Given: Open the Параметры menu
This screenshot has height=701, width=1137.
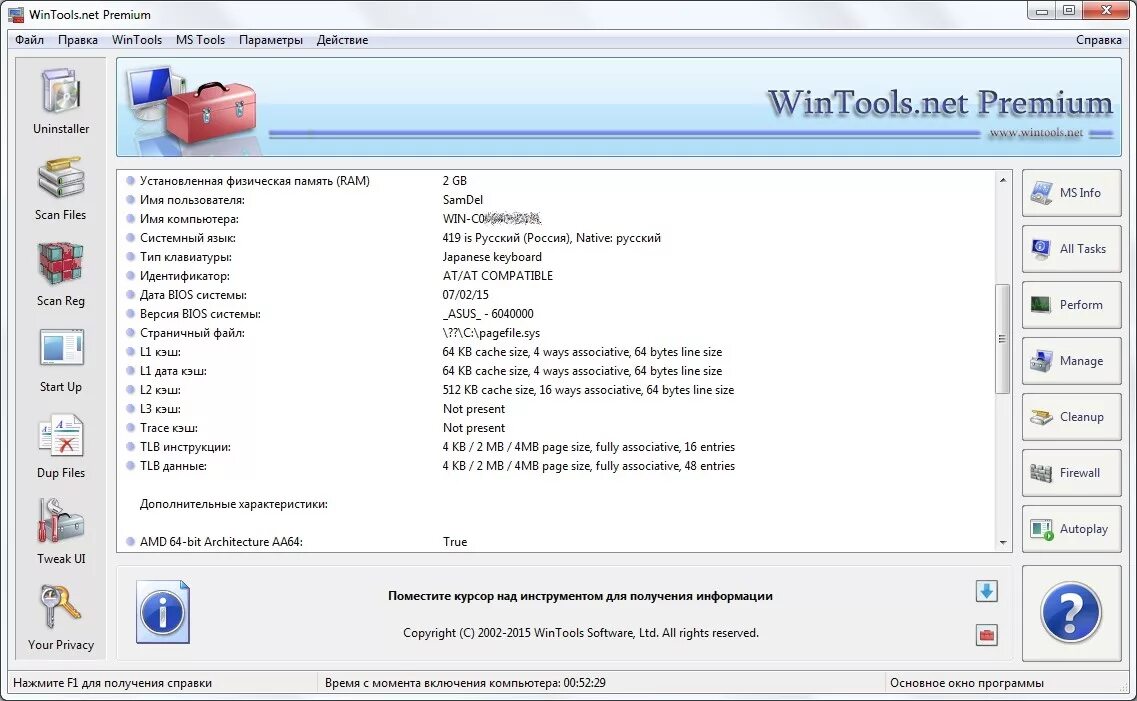Looking at the screenshot, I should click(x=270, y=40).
